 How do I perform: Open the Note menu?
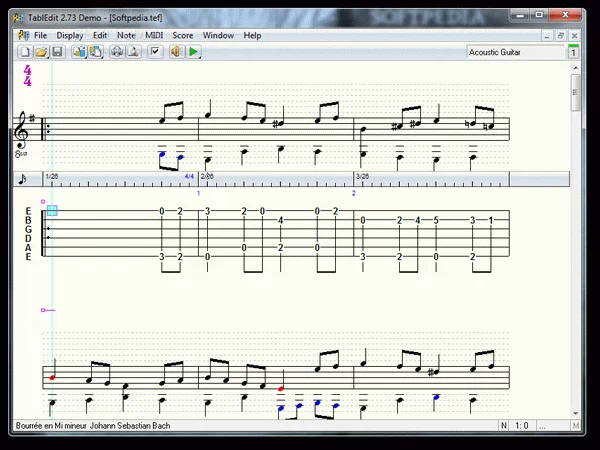click(x=126, y=36)
